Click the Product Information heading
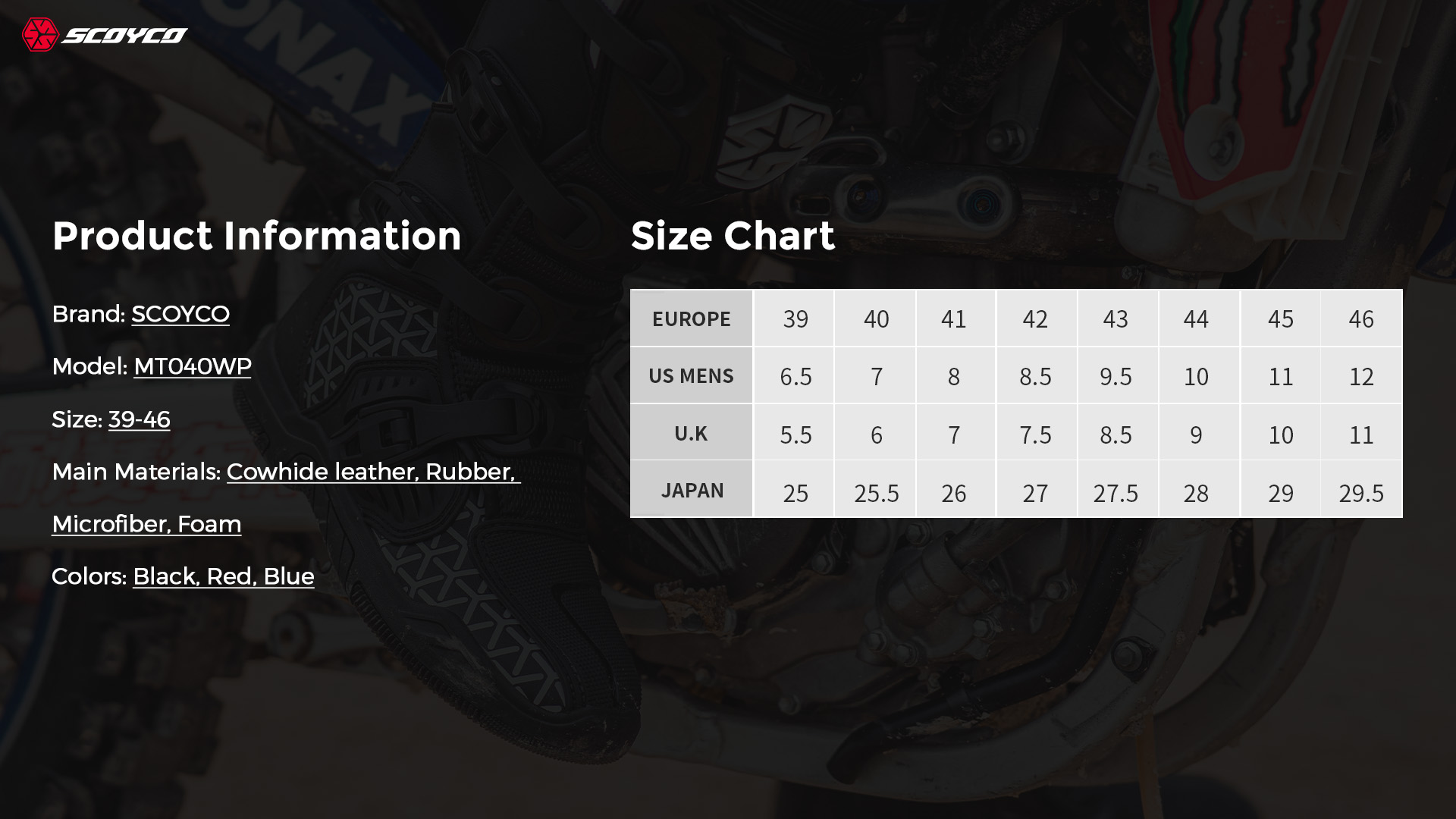Viewport: 1456px width, 819px height. (257, 236)
